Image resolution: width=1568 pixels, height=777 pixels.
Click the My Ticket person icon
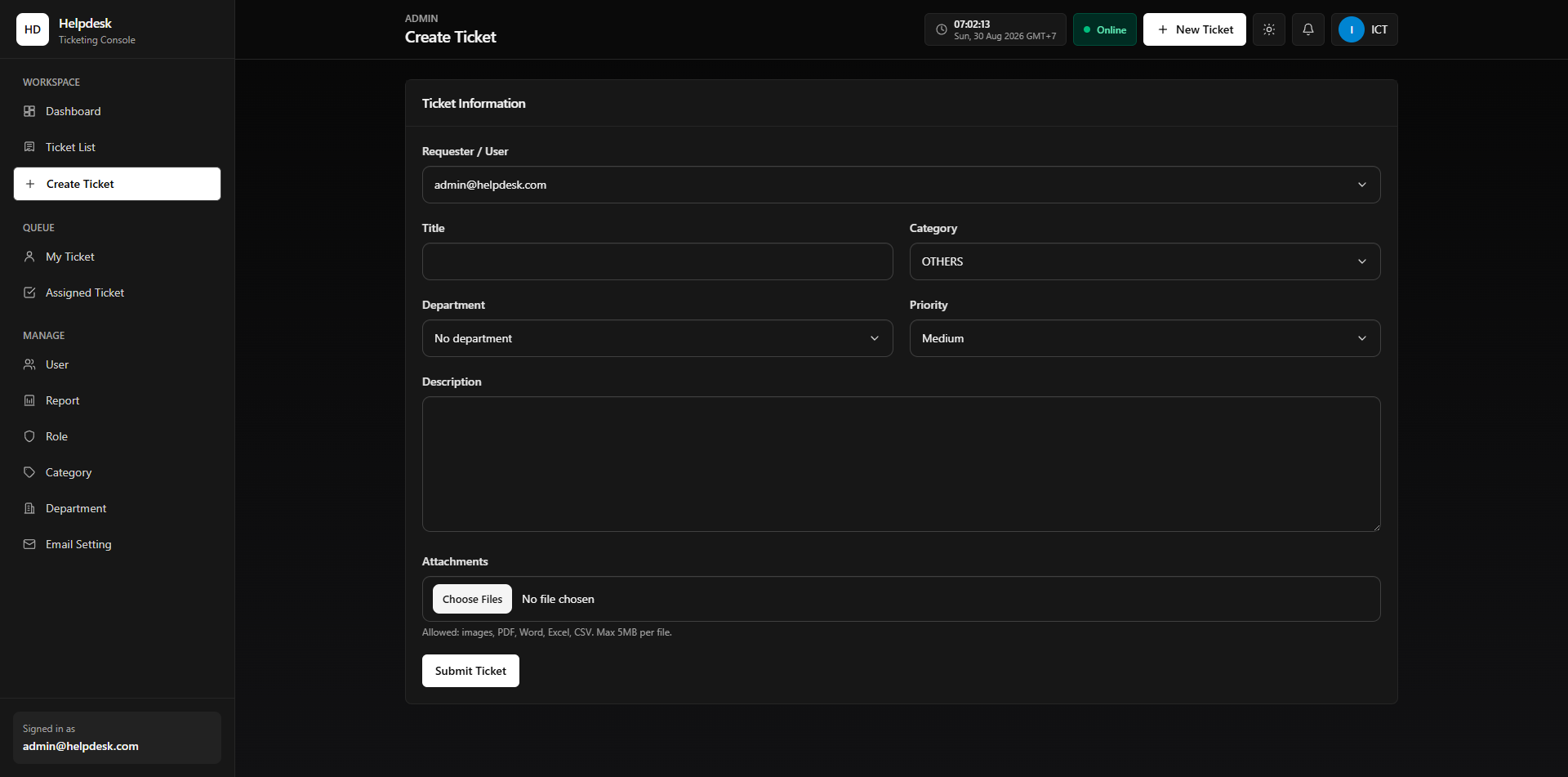[x=29, y=257]
